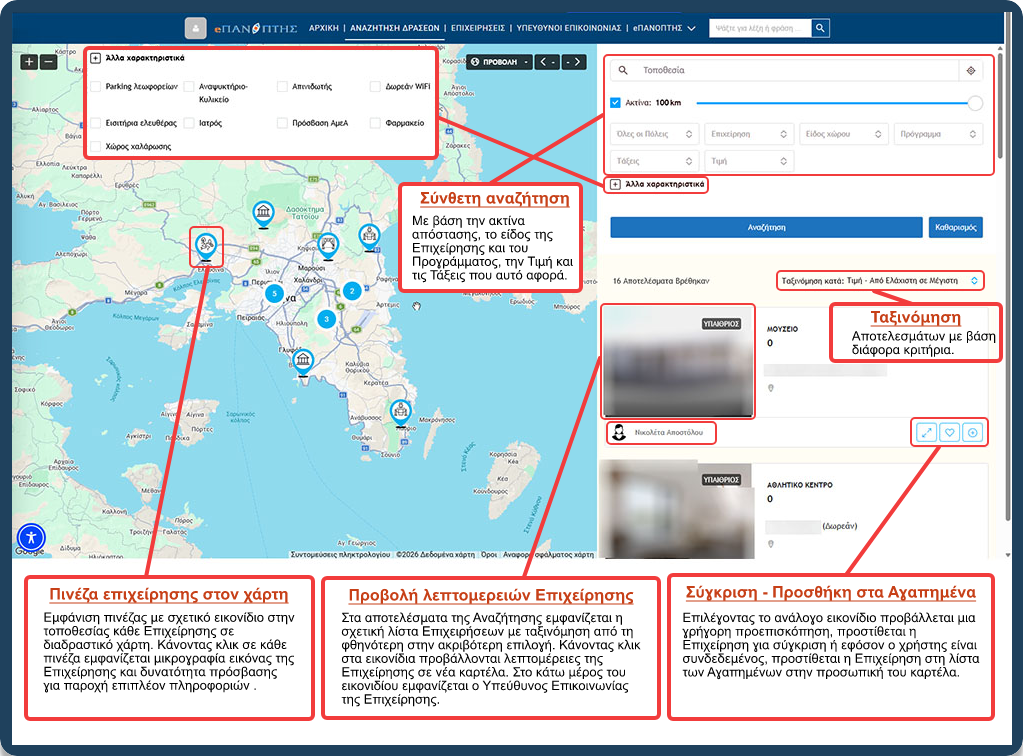Click the ePANOPTIS site logo
Viewport: 1023px width, 756px height.
pos(256,28)
